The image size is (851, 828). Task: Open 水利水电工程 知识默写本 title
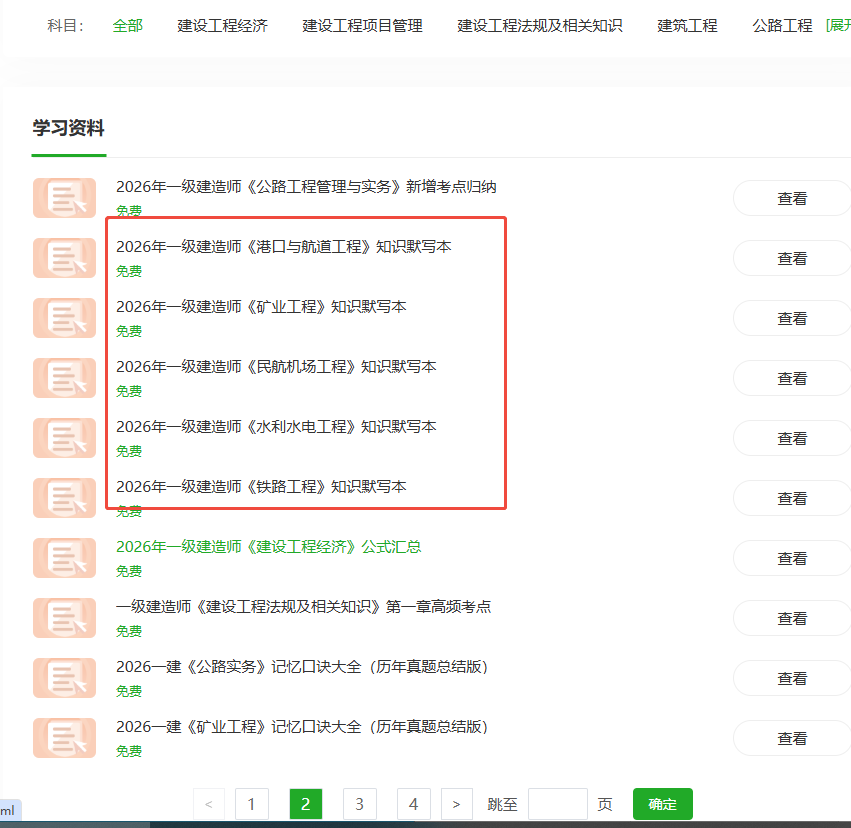click(x=276, y=426)
